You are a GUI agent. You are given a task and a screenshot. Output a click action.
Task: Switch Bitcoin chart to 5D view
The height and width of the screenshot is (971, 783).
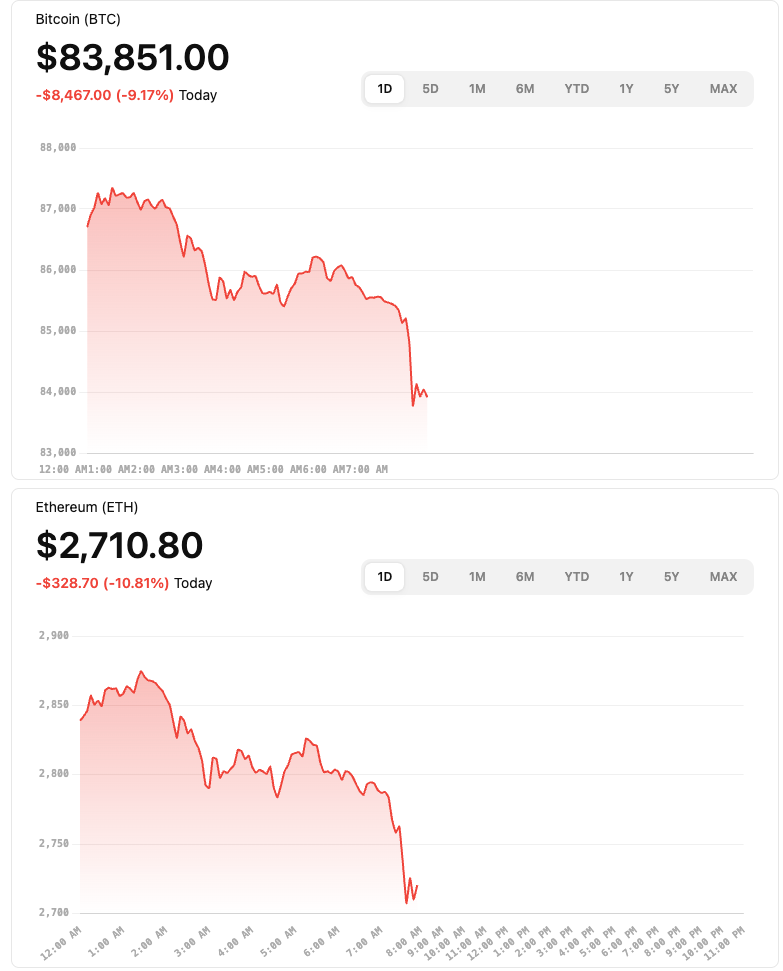coord(430,89)
